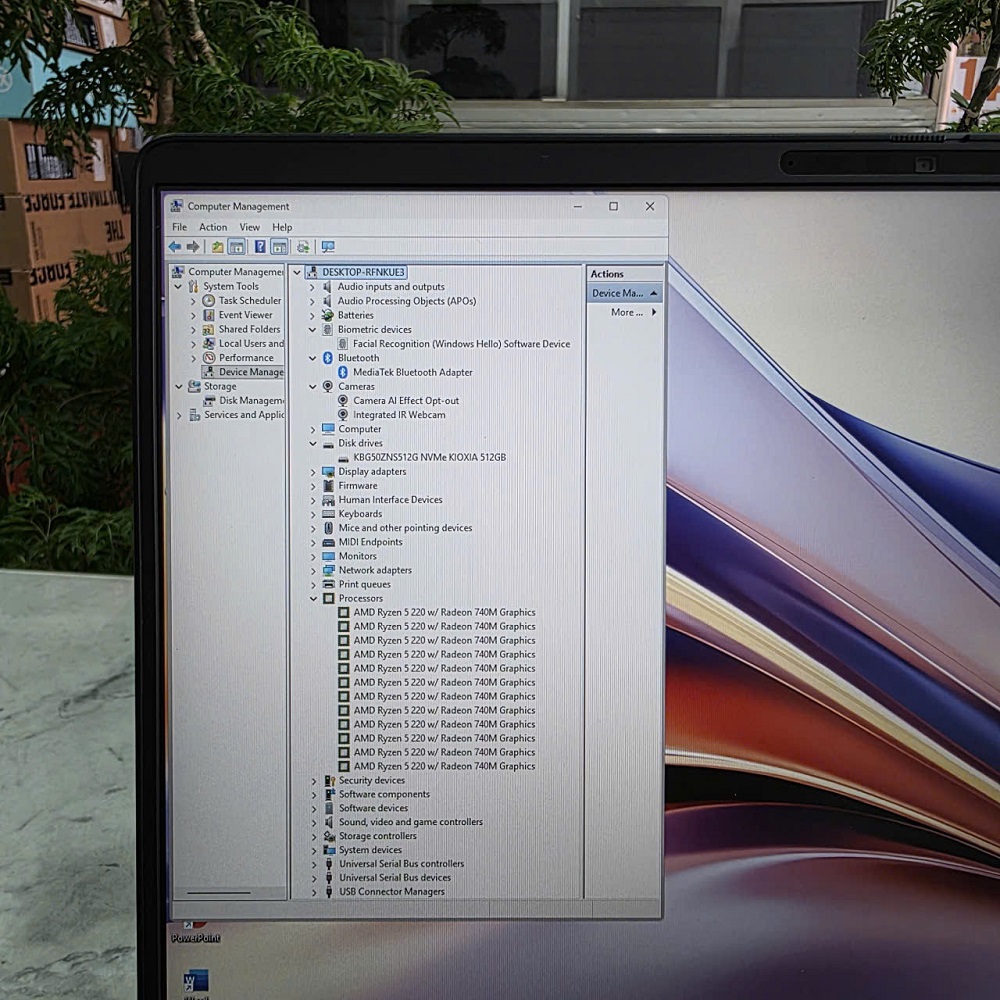The image size is (1000, 1000).
Task: Open the View menu
Action: (249, 227)
